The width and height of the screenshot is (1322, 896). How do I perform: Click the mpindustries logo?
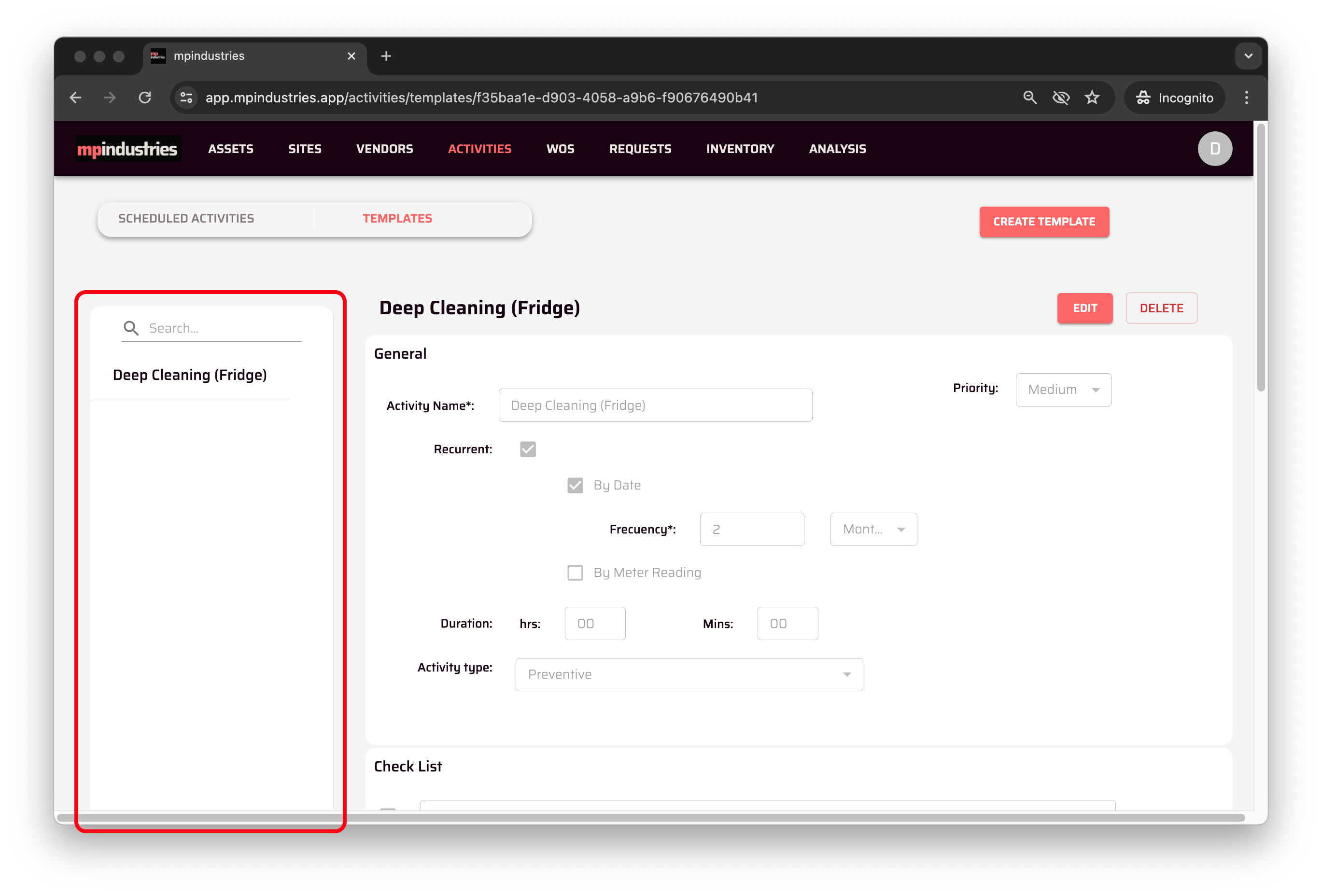pos(127,149)
